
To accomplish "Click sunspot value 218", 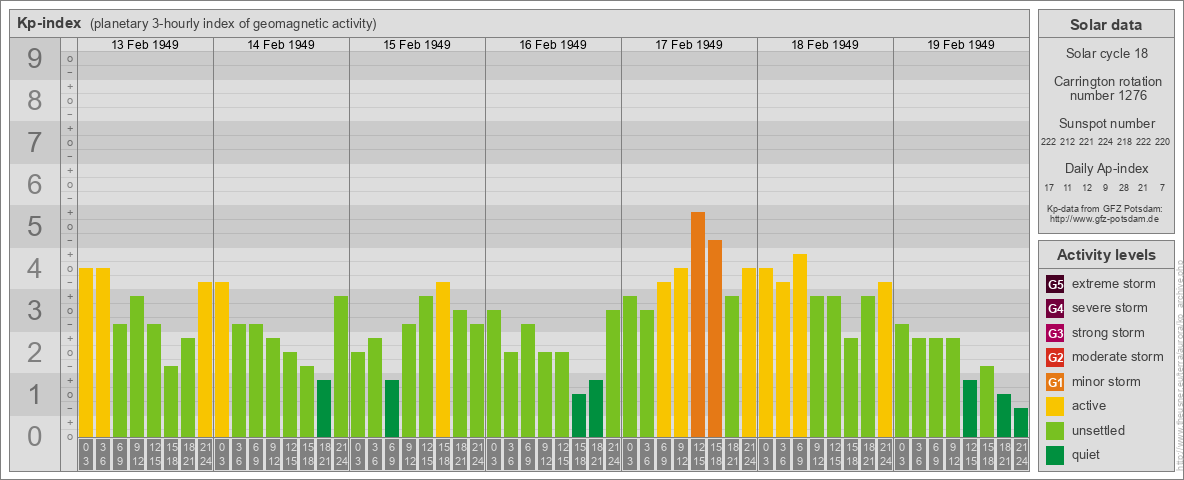I will [1124, 142].
